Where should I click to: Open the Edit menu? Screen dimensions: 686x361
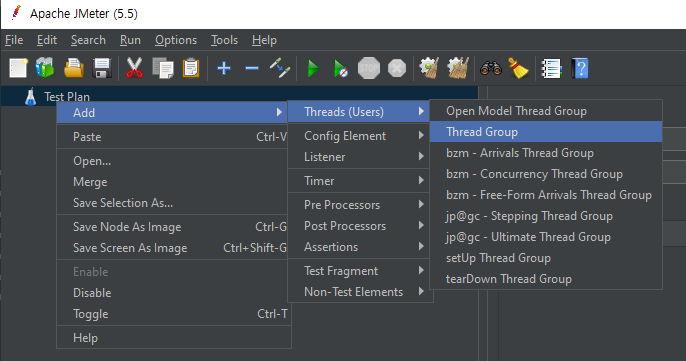pyautogui.click(x=47, y=40)
